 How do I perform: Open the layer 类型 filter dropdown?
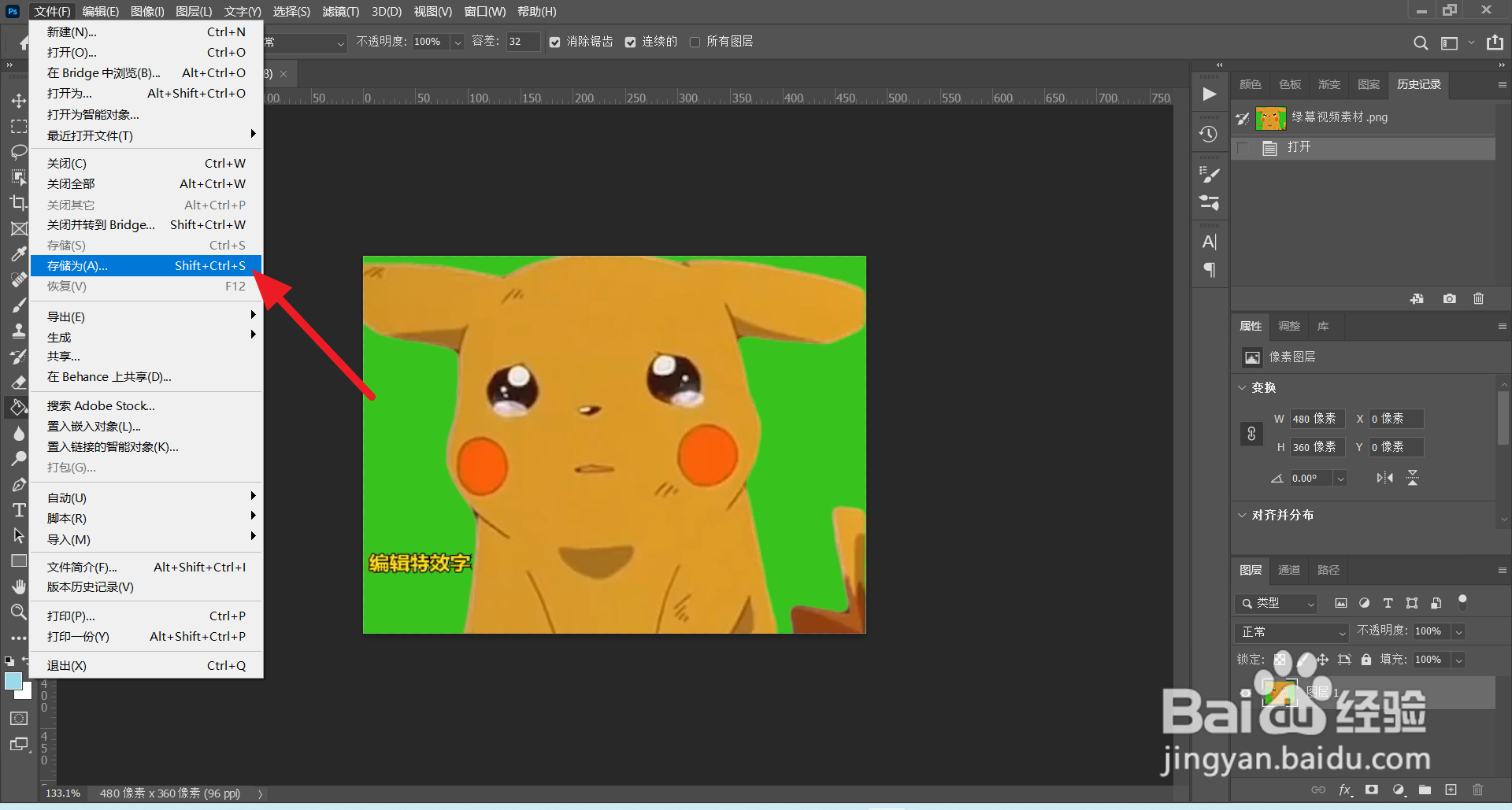coord(1277,603)
